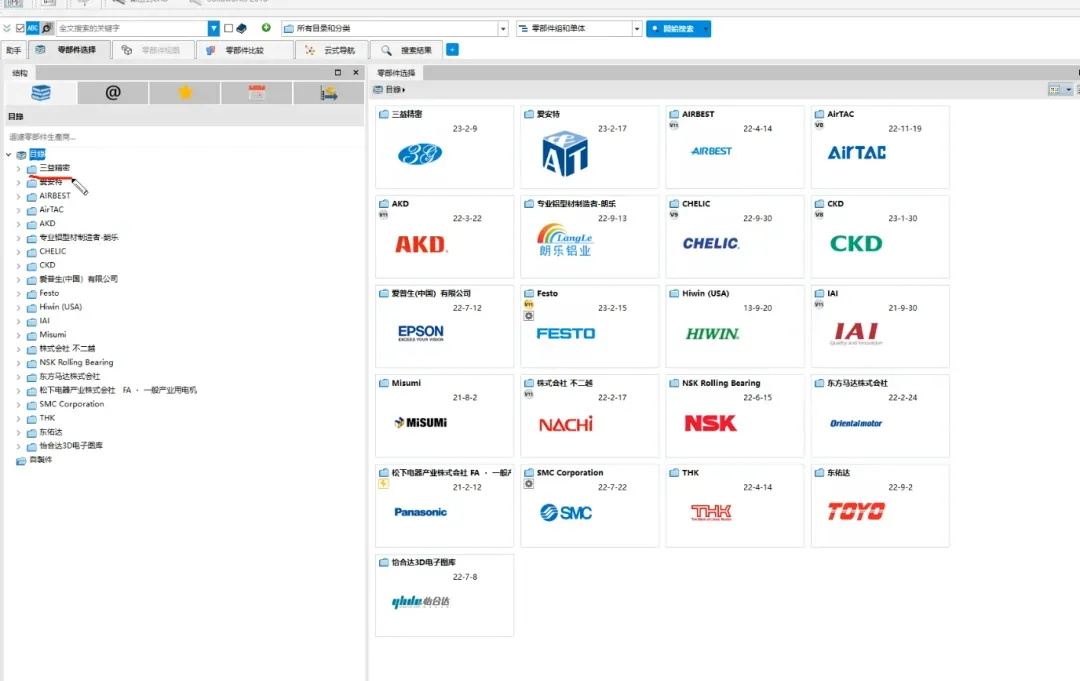Open the full-text search keyword dropdown arrow

click(x=214, y=28)
